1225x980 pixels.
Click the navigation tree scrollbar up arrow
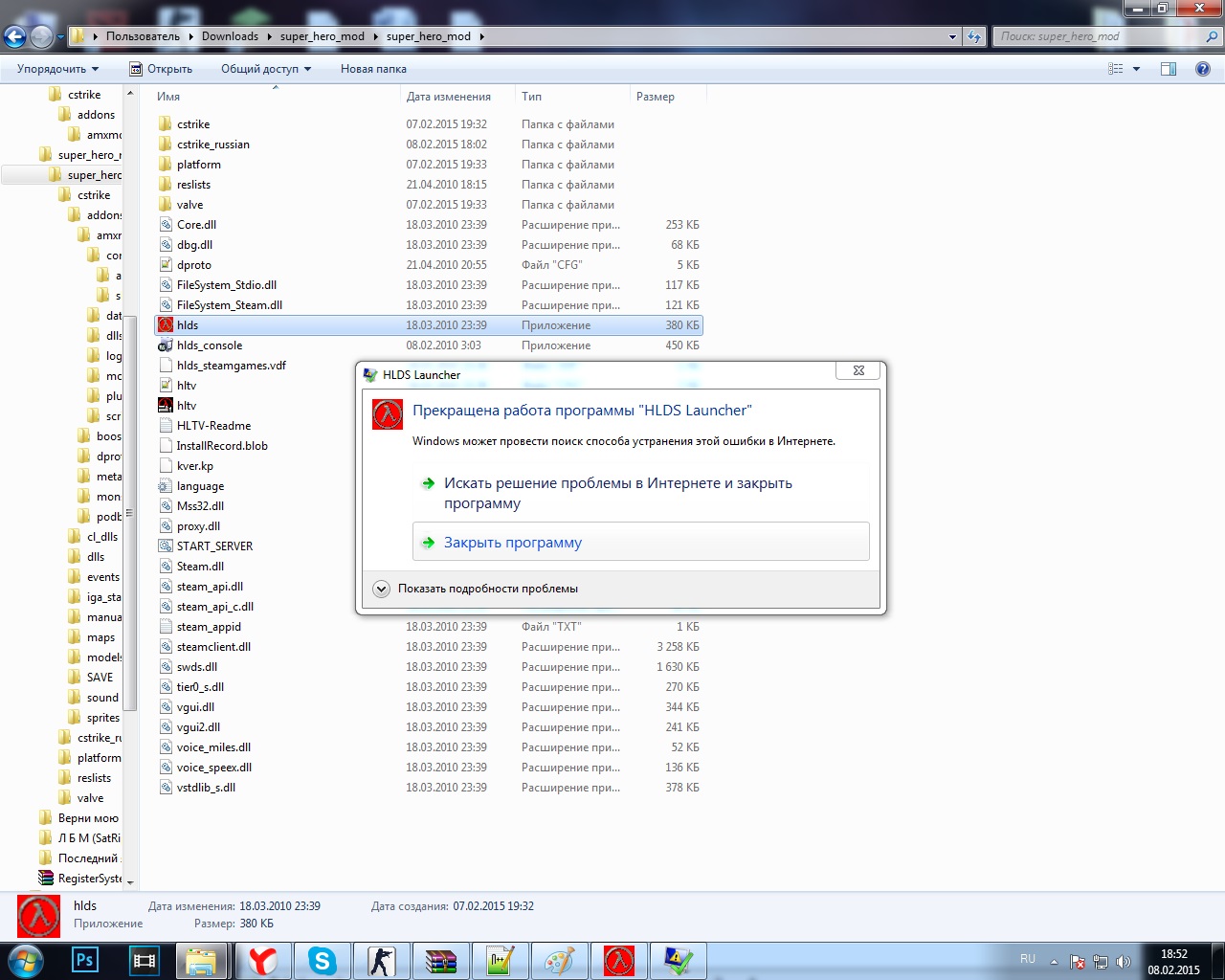[x=130, y=94]
